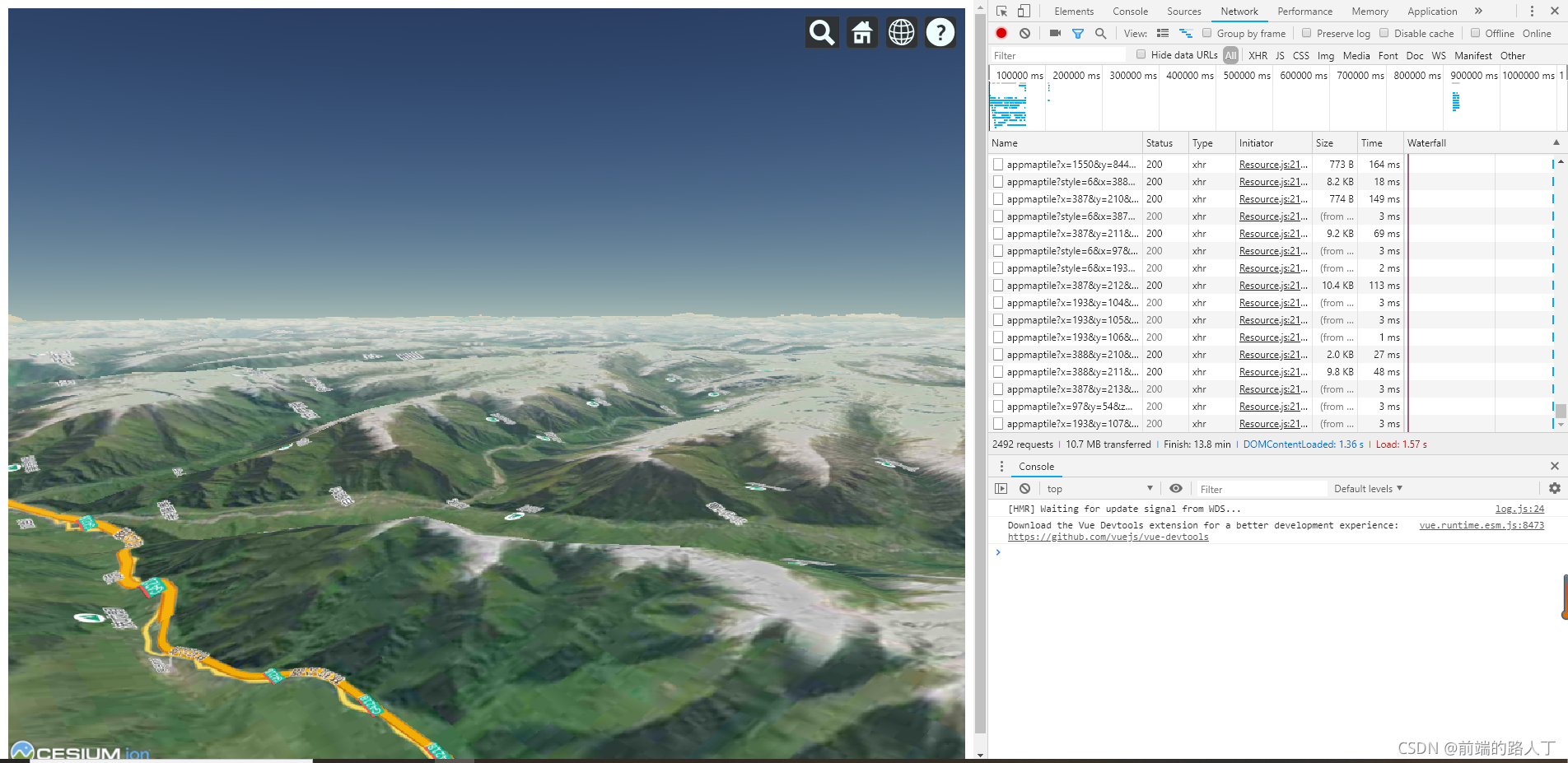Clear the network request log

click(x=1024, y=33)
